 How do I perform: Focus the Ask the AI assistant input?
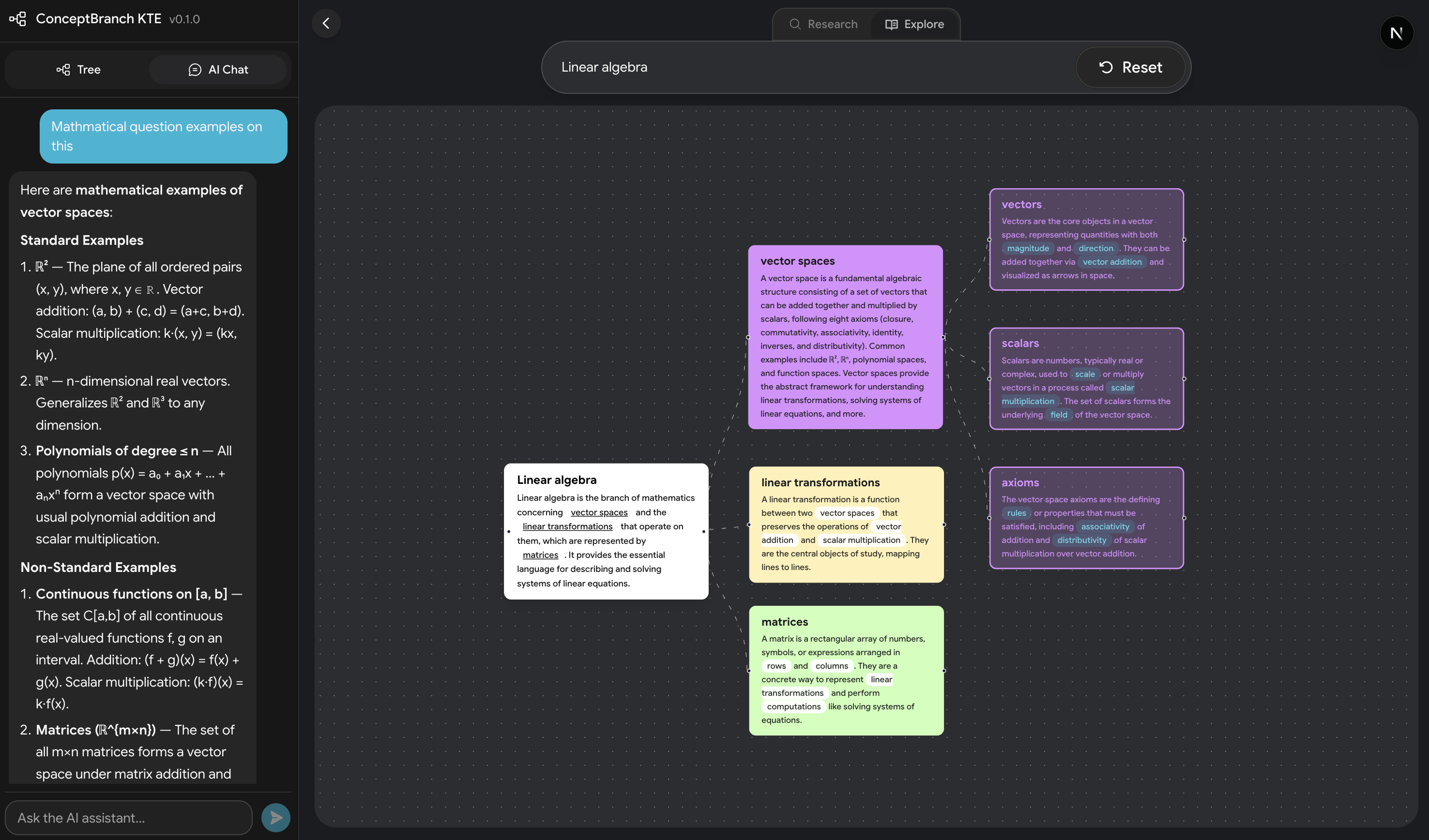pyautogui.click(x=129, y=817)
